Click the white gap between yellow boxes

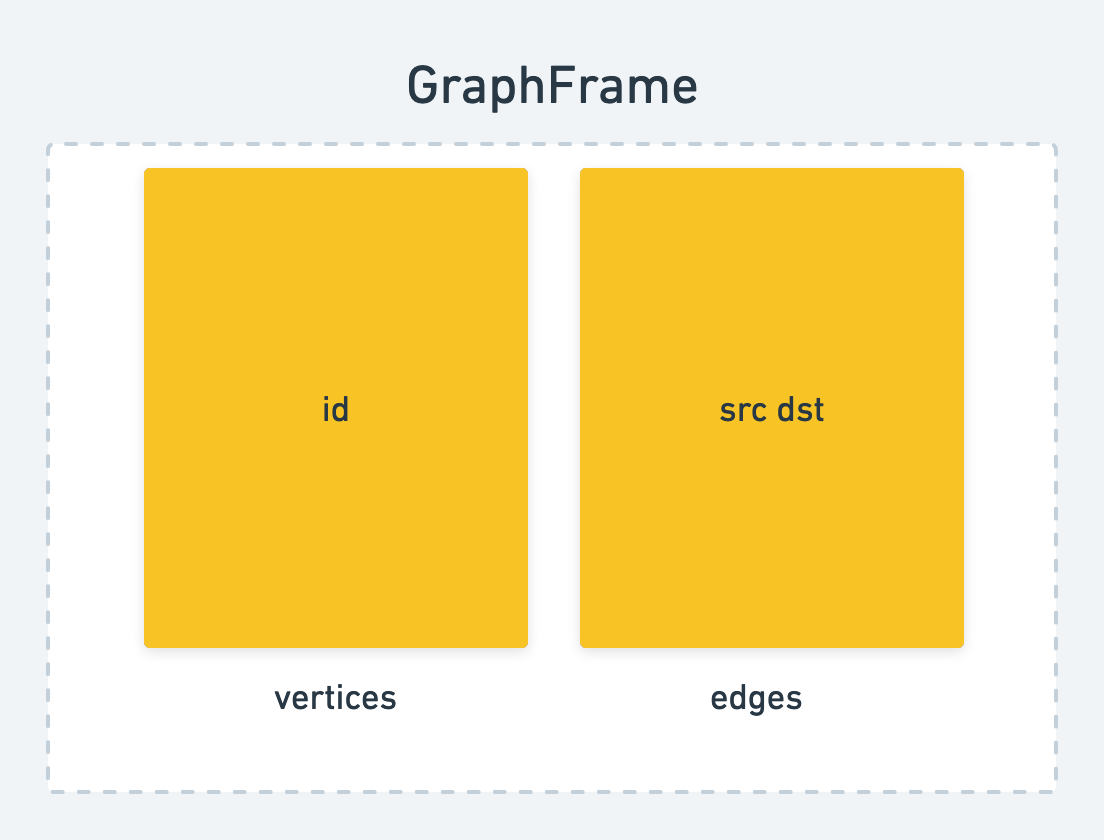pyautogui.click(x=554, y=408)
